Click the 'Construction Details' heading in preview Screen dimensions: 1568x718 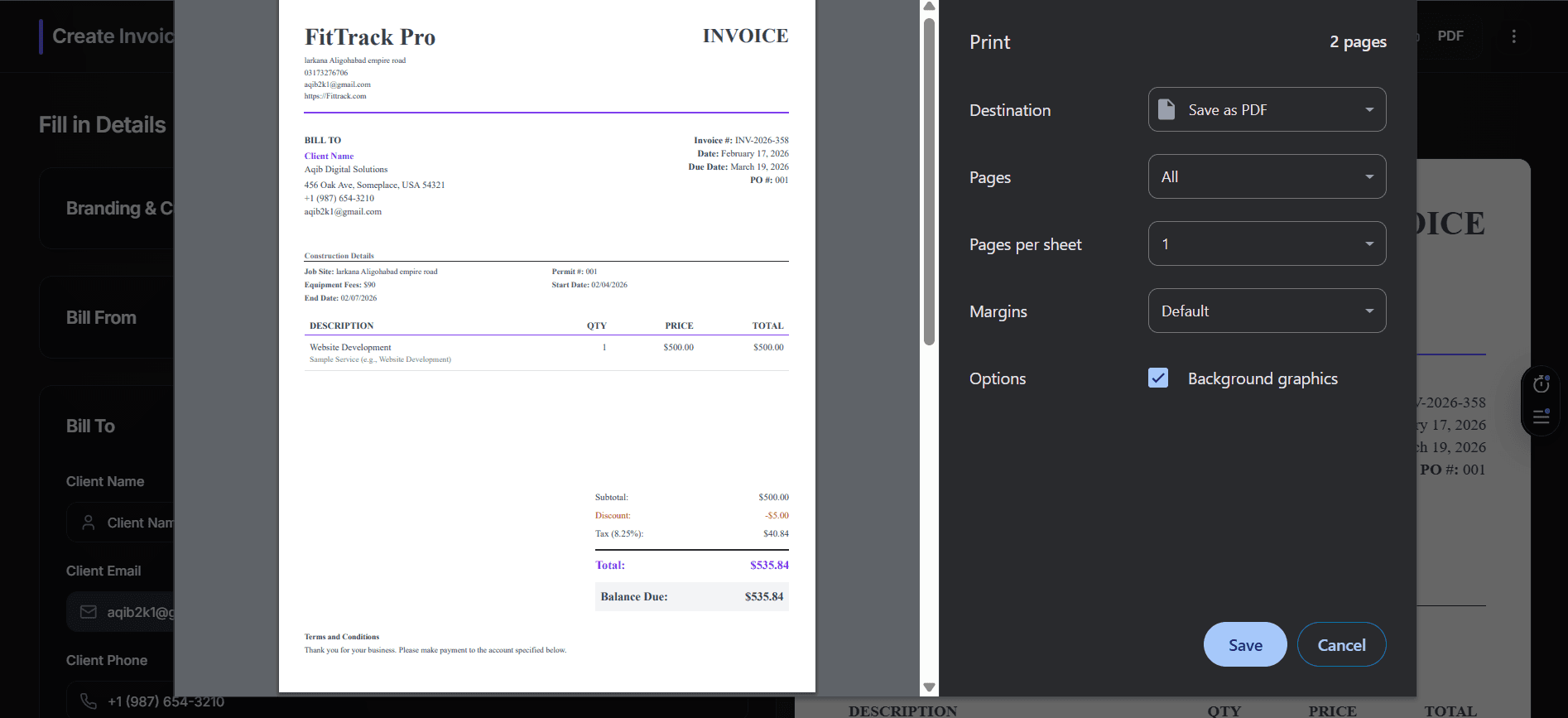tap(339, 256)
